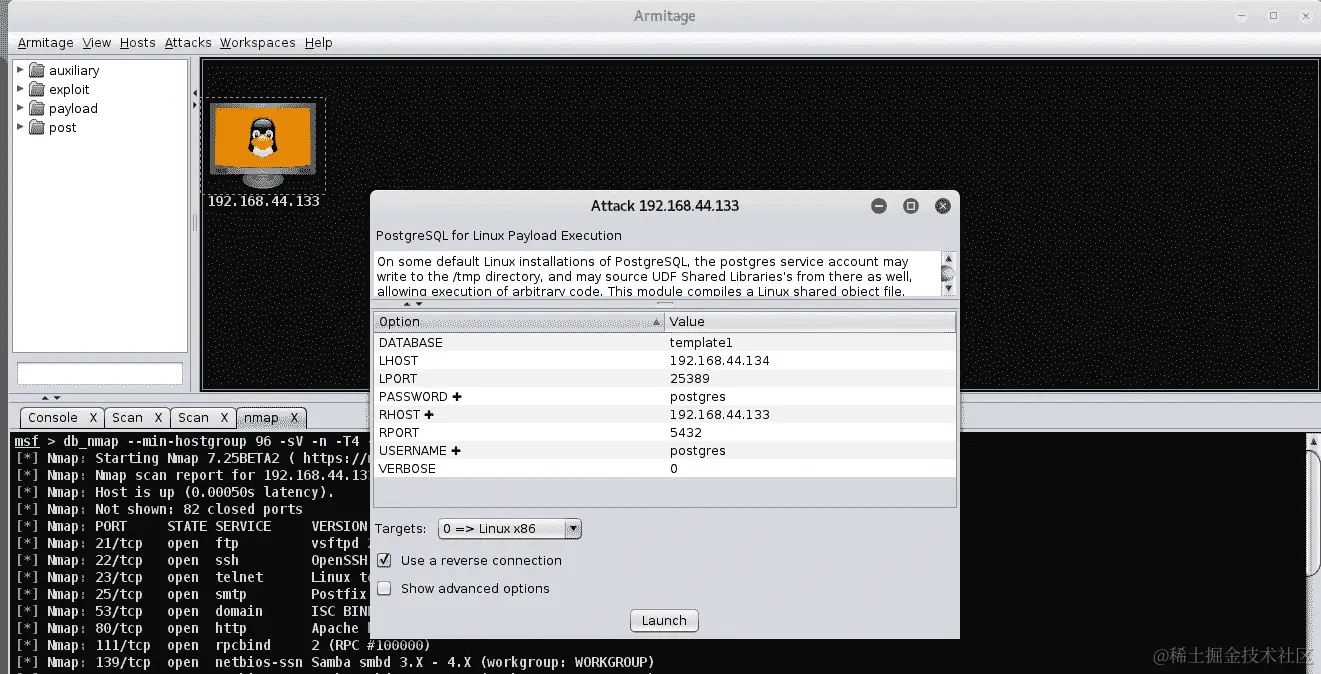This screenshot has height=674, width=1321.
Task: Enable Show advanced options checkbox
Action: coord(384,589)
